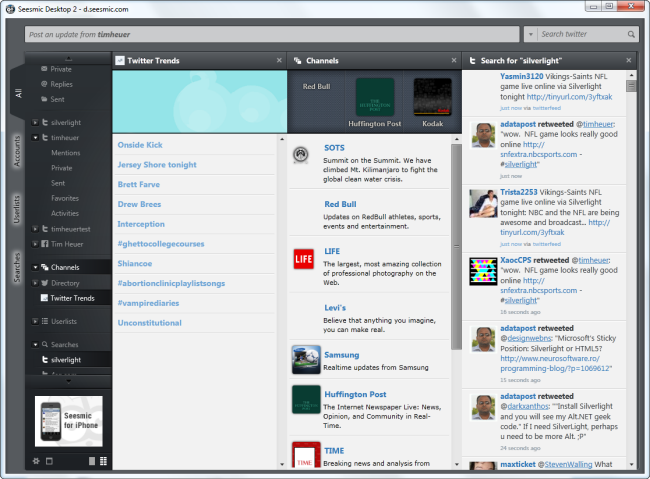650x479 pixels.
Task: Collapse the timheuer account node
Action: pyautogui.click(x=35, y=137)
